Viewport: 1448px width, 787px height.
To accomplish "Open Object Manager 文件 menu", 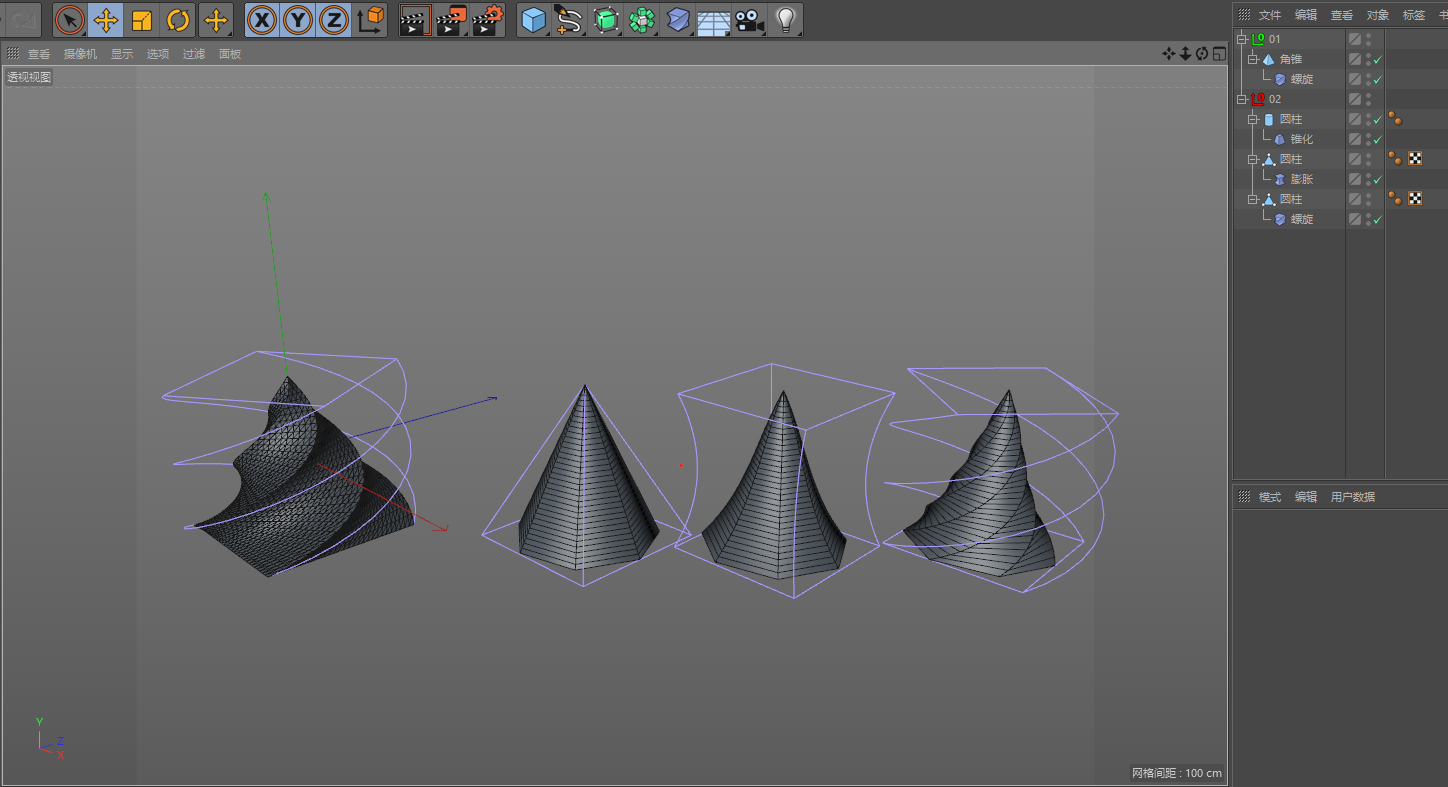I will 1270,15.
